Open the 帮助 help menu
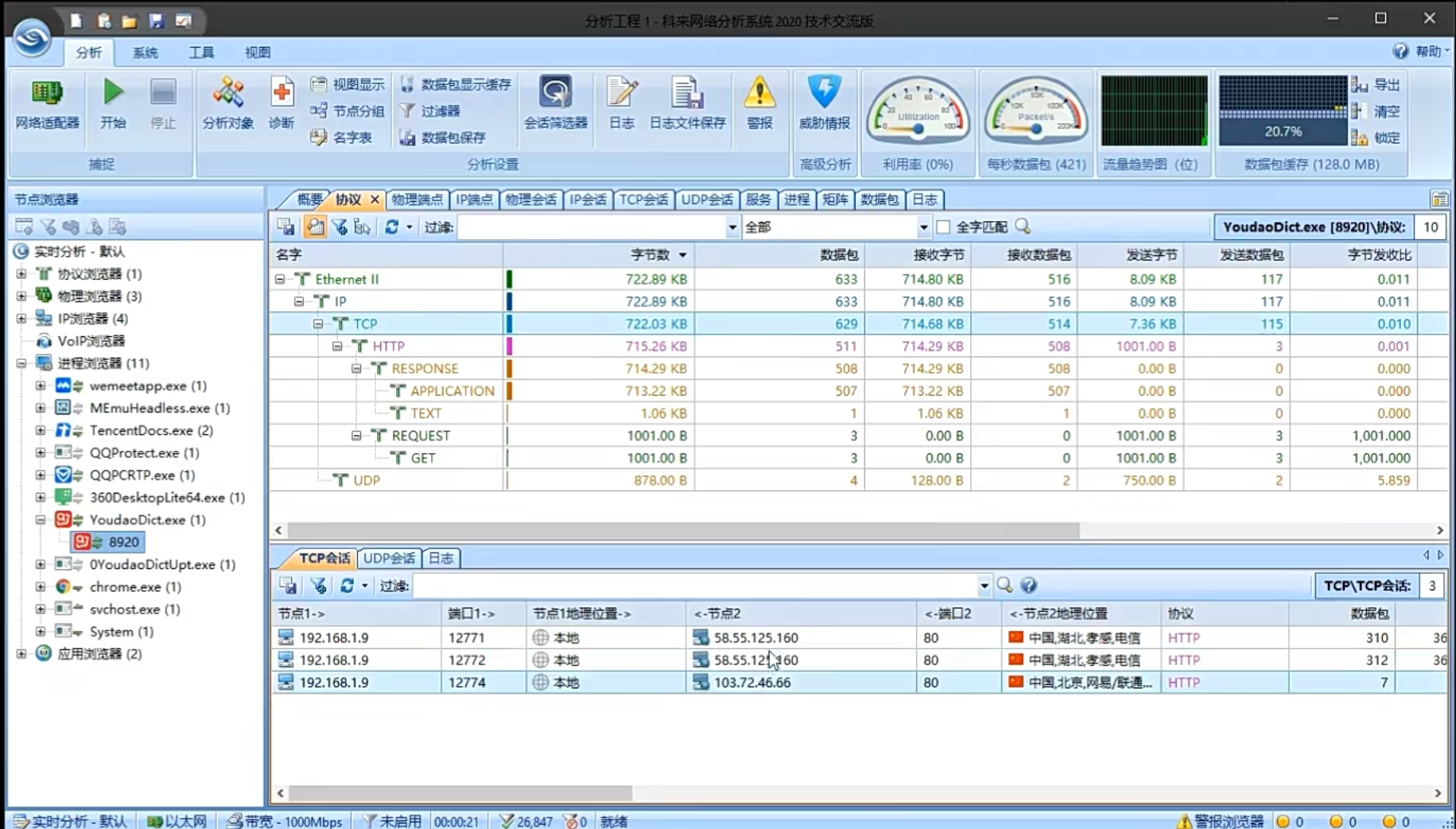Screen dimensions: 1456x829 [1422, 51]
